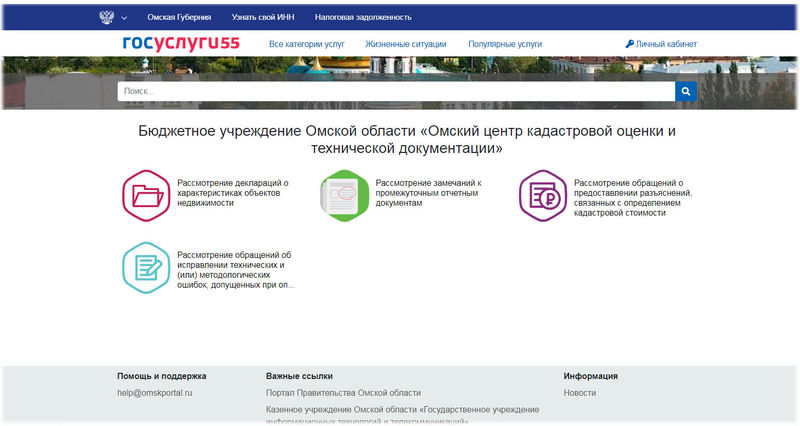Click the Бюджетное учреждение Омской области page title
Screen dimensions: 800x426
tap(407, 139)
